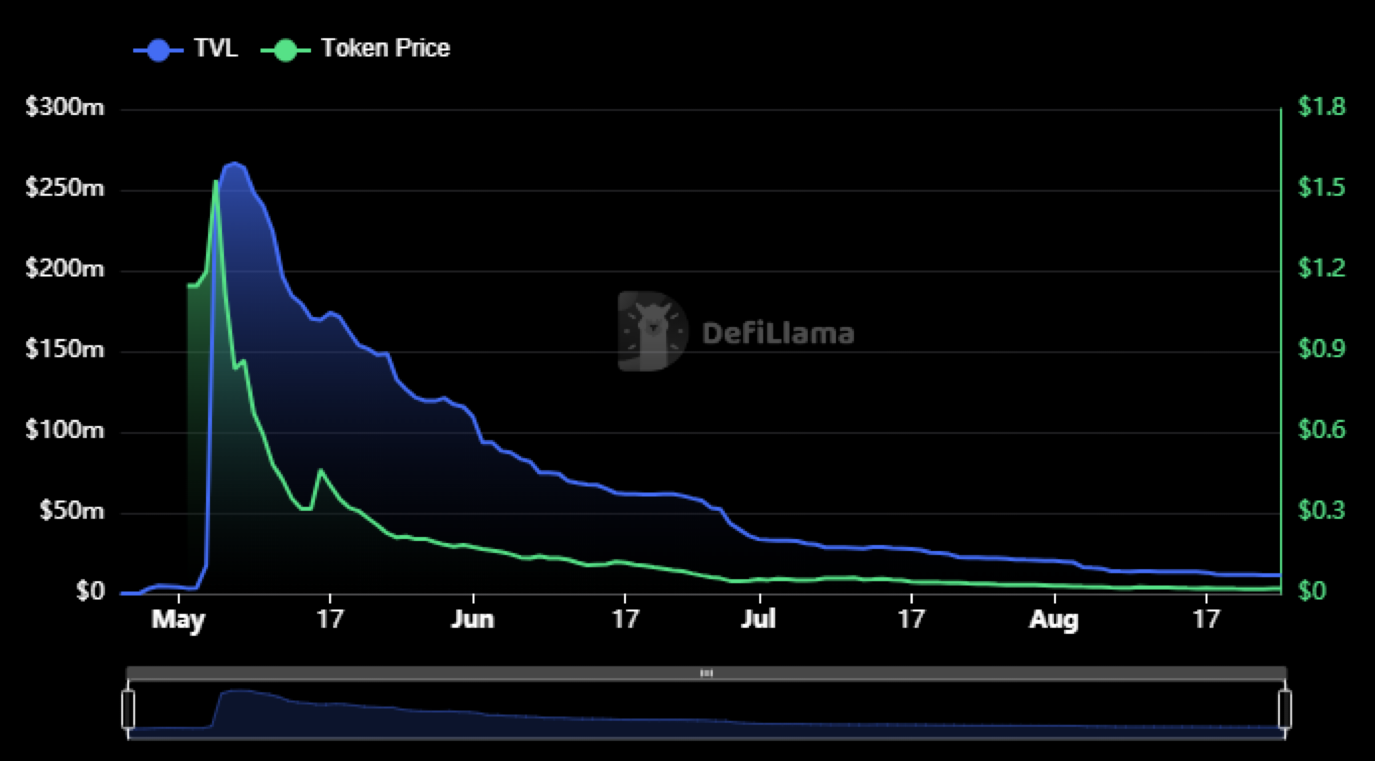This screenshot has width=1375, height=761.
Task: Hide the Token Price series via legend
Action: 285,49
